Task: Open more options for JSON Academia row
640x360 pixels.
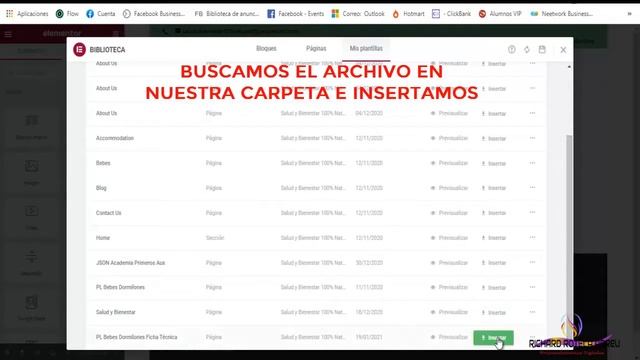Action: [532, 262]
